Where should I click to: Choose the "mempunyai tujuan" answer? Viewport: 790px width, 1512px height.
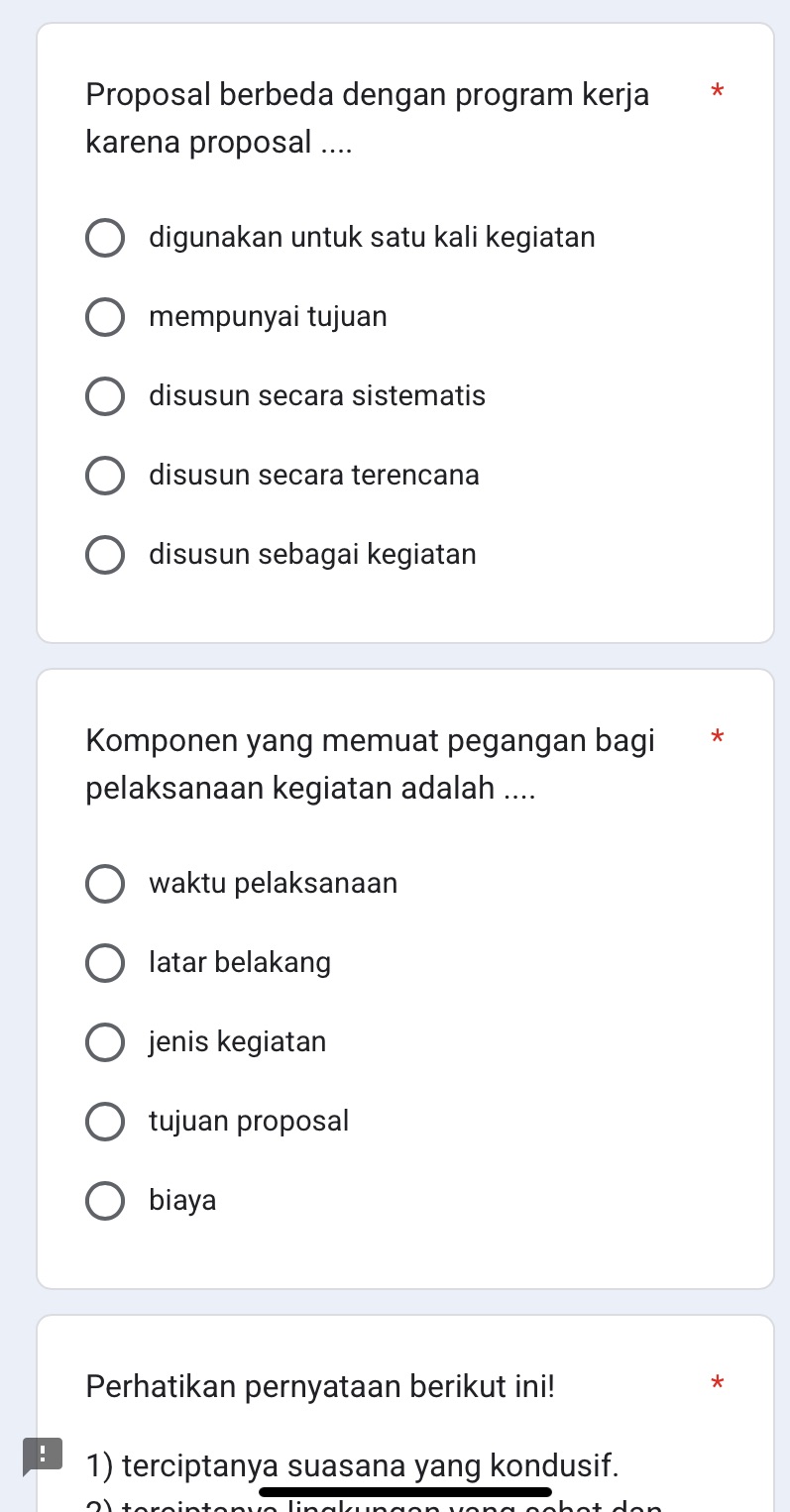tap(105, 317)
